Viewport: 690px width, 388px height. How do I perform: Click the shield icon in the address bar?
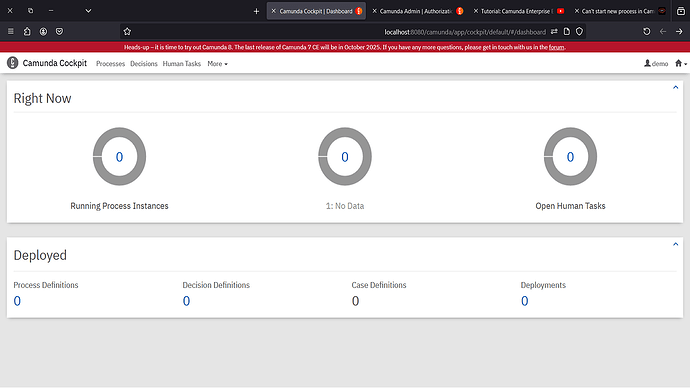coord(580,31)
